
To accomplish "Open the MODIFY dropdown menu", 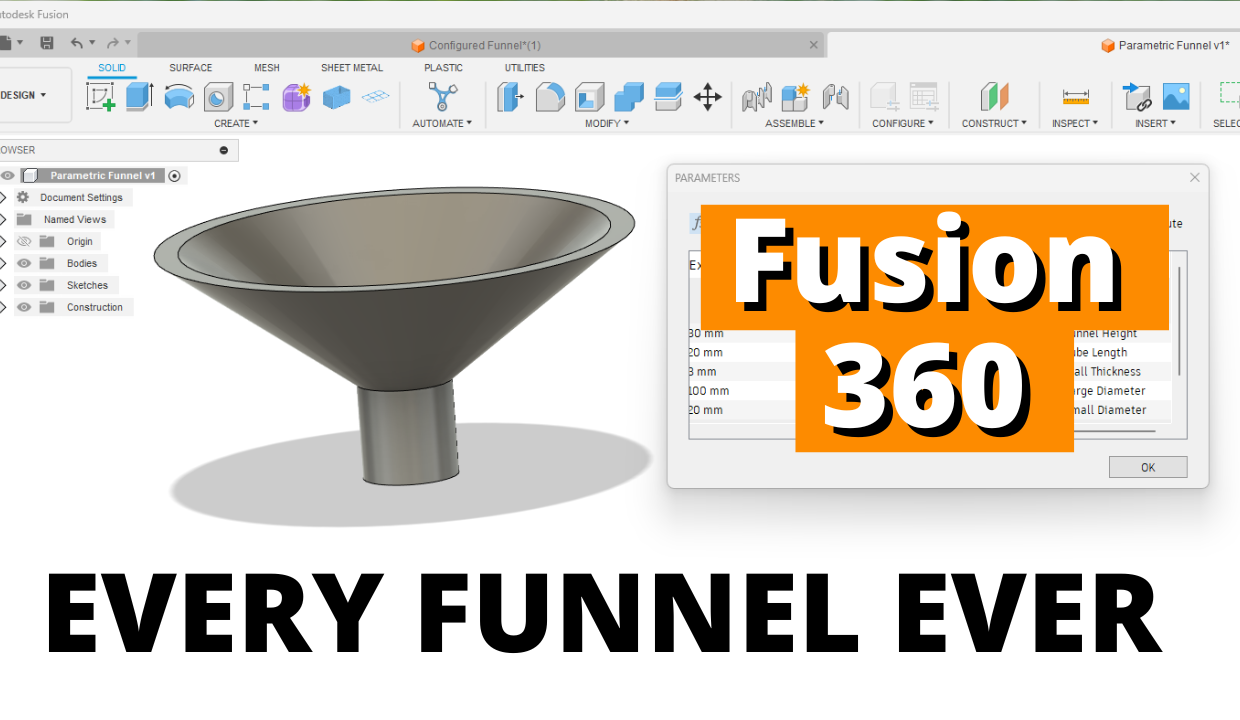I will point(607,124).
